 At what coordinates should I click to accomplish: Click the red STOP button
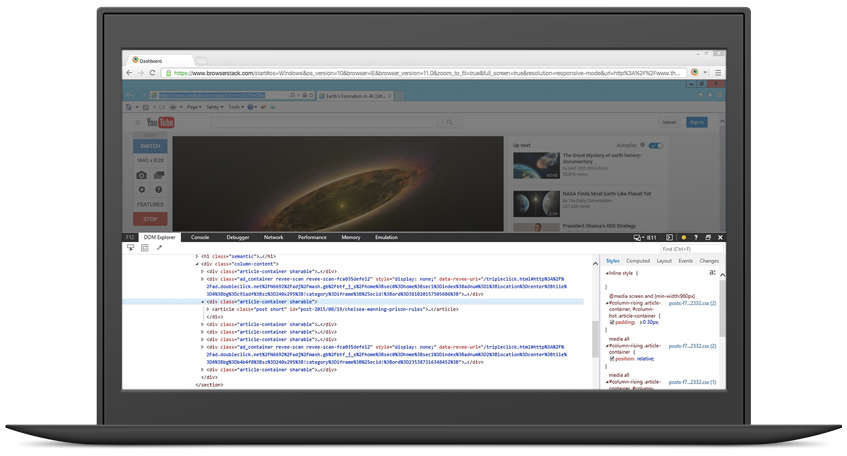(x=150, y=219)
